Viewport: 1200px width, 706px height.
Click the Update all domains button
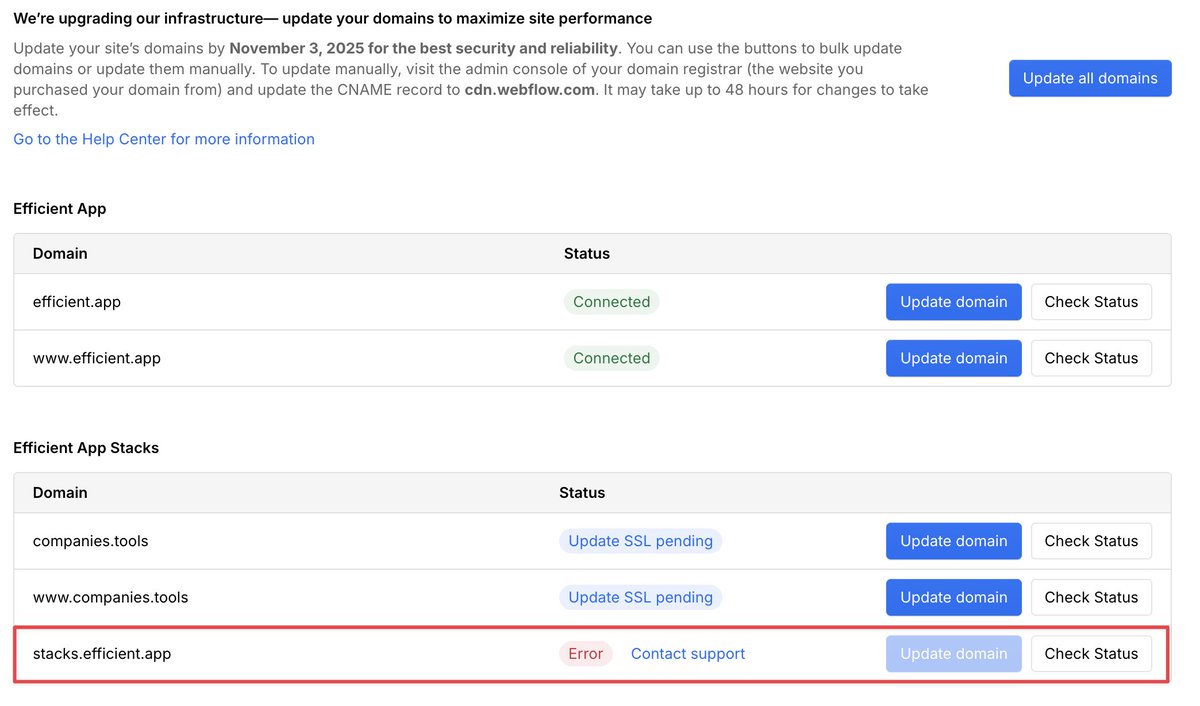point(1090,78)
